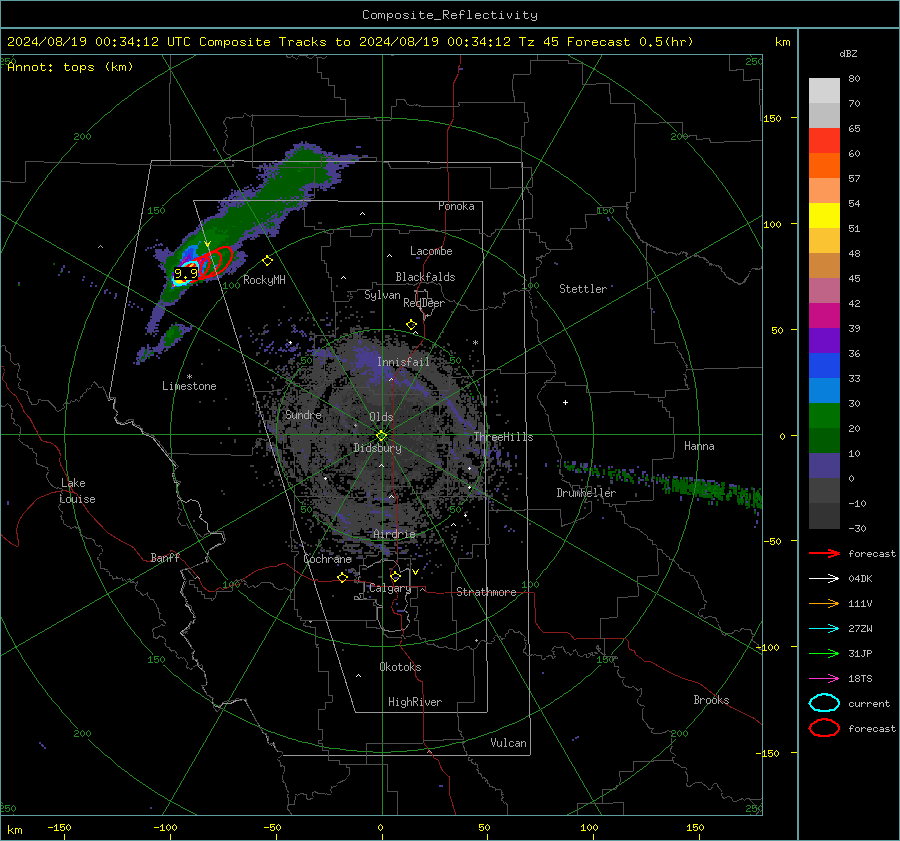Screen dimensions: 900x841
Task: Click the Stettler town label
Action: click(583, 289)
